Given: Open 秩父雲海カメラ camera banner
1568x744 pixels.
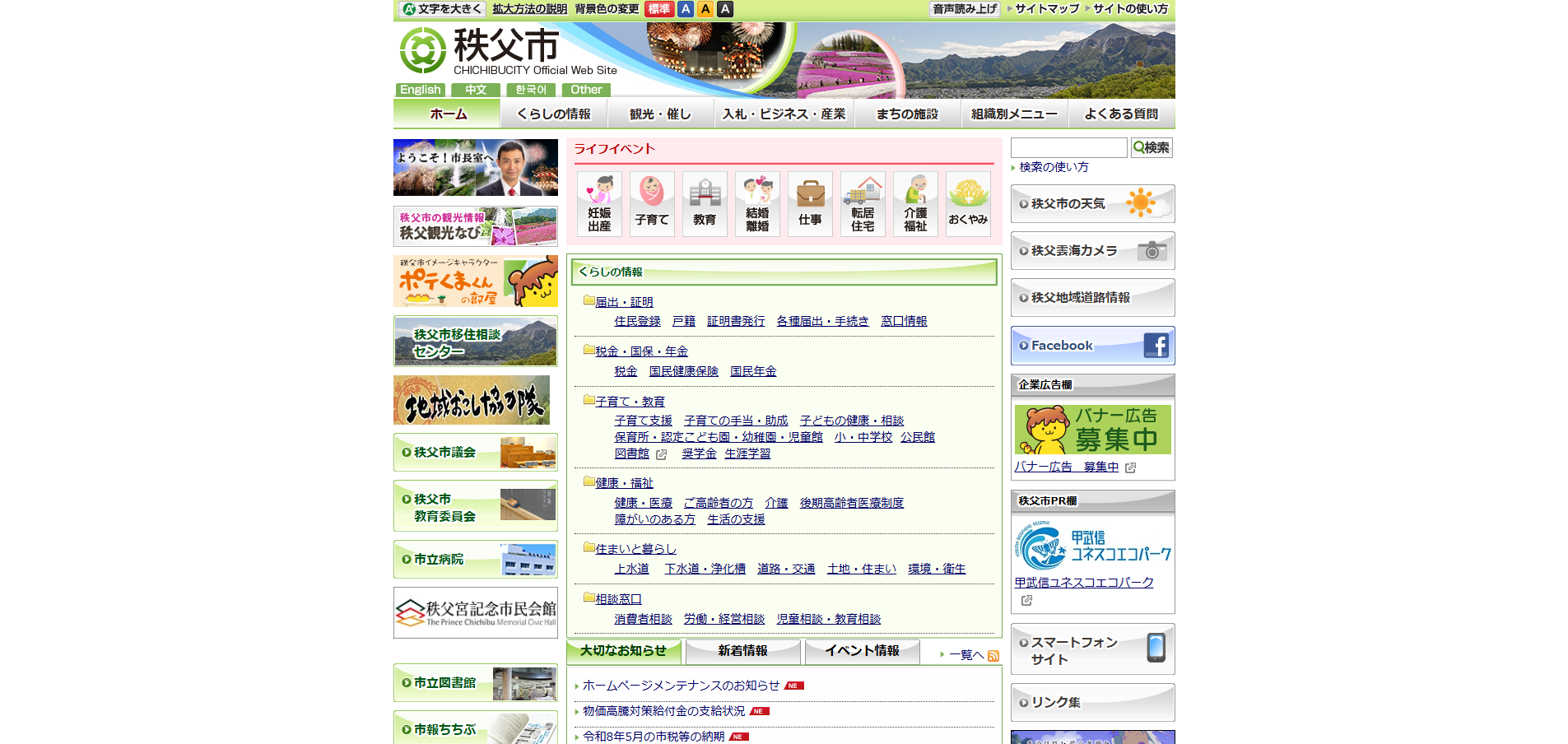Looking at the screenshot, I should coord(1093,250).
